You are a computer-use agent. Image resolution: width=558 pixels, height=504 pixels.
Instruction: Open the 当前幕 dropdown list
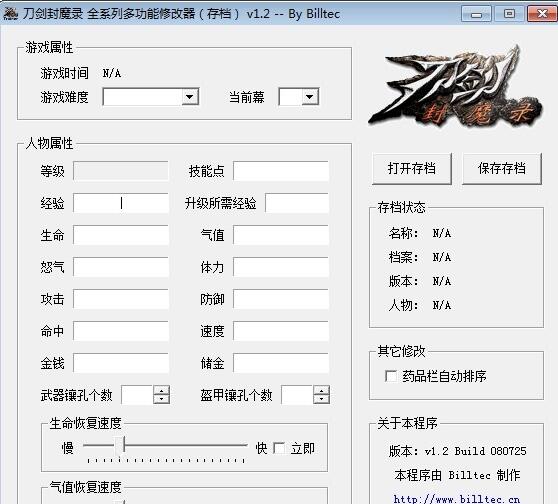point(310,97)
